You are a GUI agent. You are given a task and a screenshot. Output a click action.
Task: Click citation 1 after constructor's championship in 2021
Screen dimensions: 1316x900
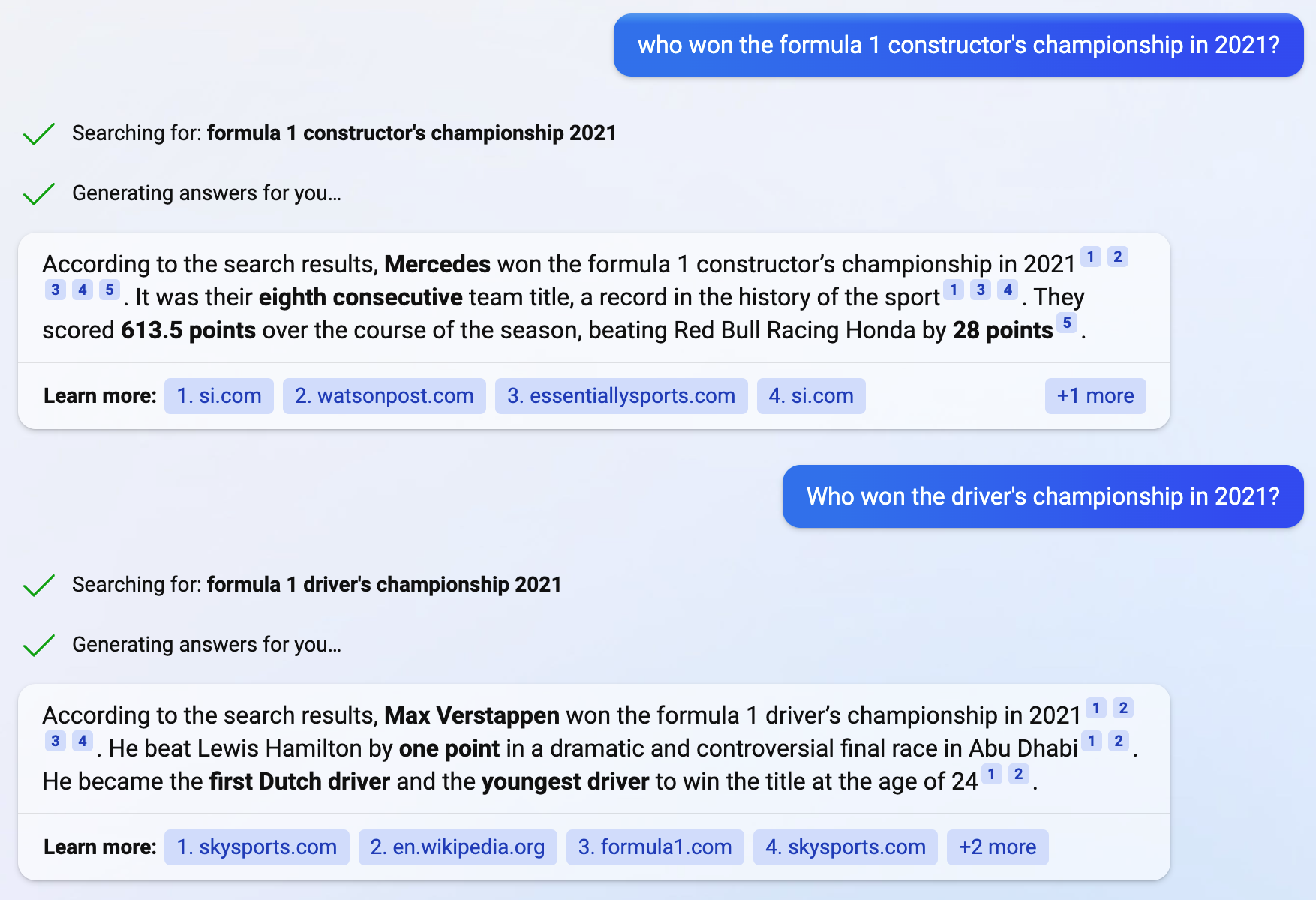(x=1091, y=256)
